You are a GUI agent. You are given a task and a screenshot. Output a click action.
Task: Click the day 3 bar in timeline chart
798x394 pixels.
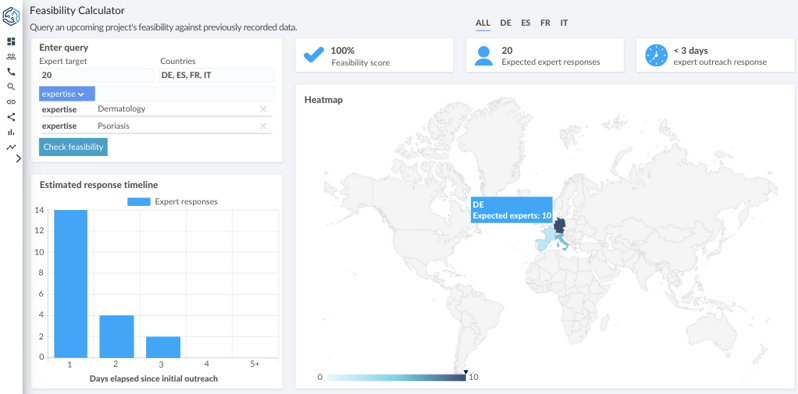coord(163,347)
